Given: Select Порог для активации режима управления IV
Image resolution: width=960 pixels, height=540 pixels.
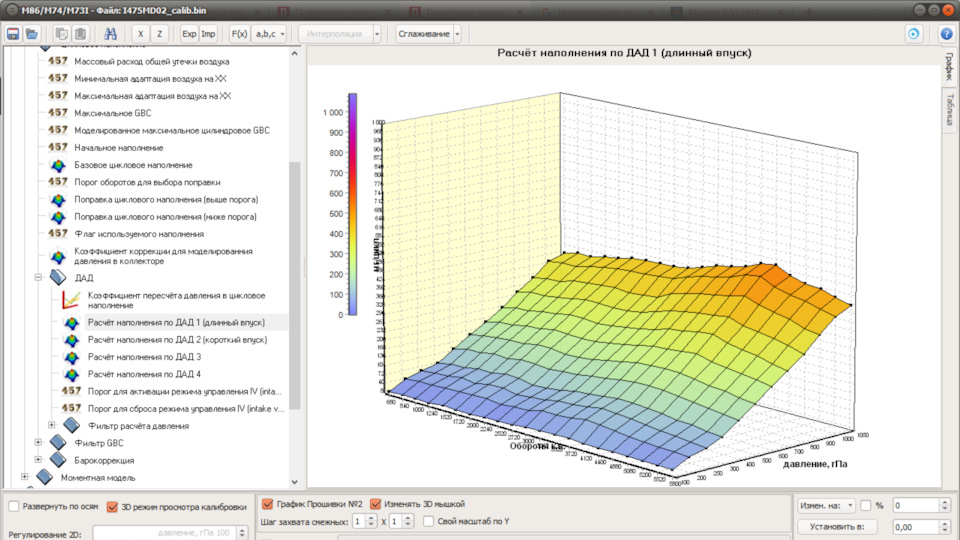Looking at the screenshot, I should tap(184, 391).
